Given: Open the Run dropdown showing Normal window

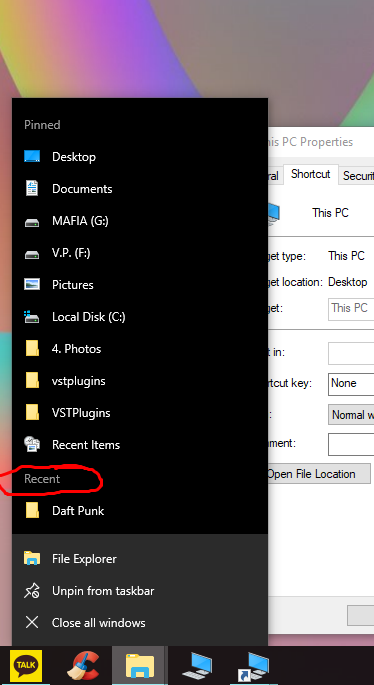Looking at the screenshot, I should 351,415.
